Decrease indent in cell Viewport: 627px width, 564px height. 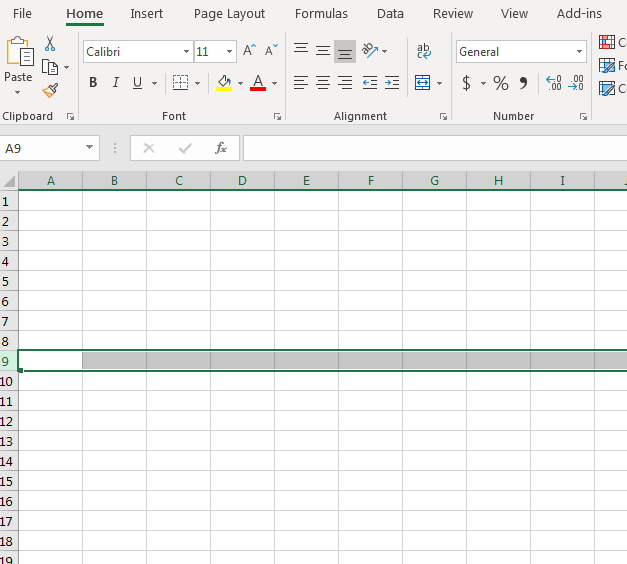pyautogui.click(x=370, y=83)
